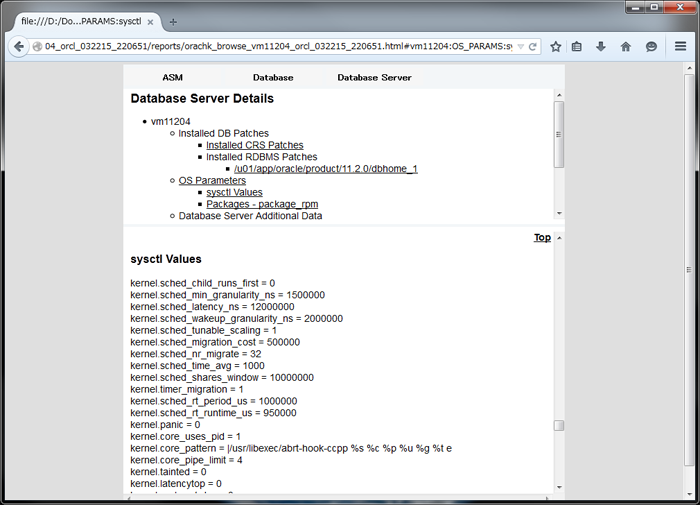This screenshot has height=505, width=700.
Task: Minimize the browser window
Action: coord(635,7)
